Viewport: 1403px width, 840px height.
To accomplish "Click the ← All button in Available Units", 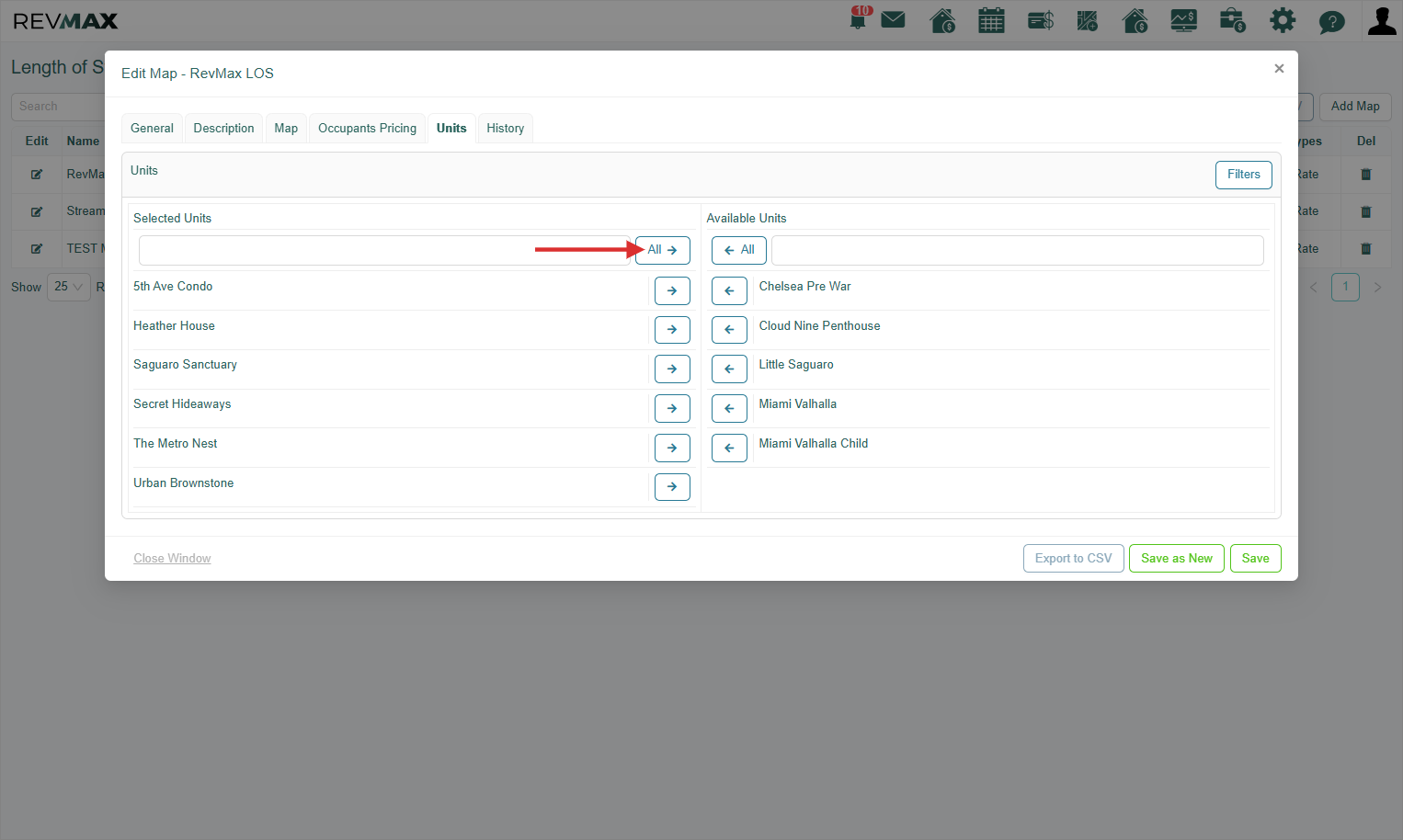I will click(739, 250).
